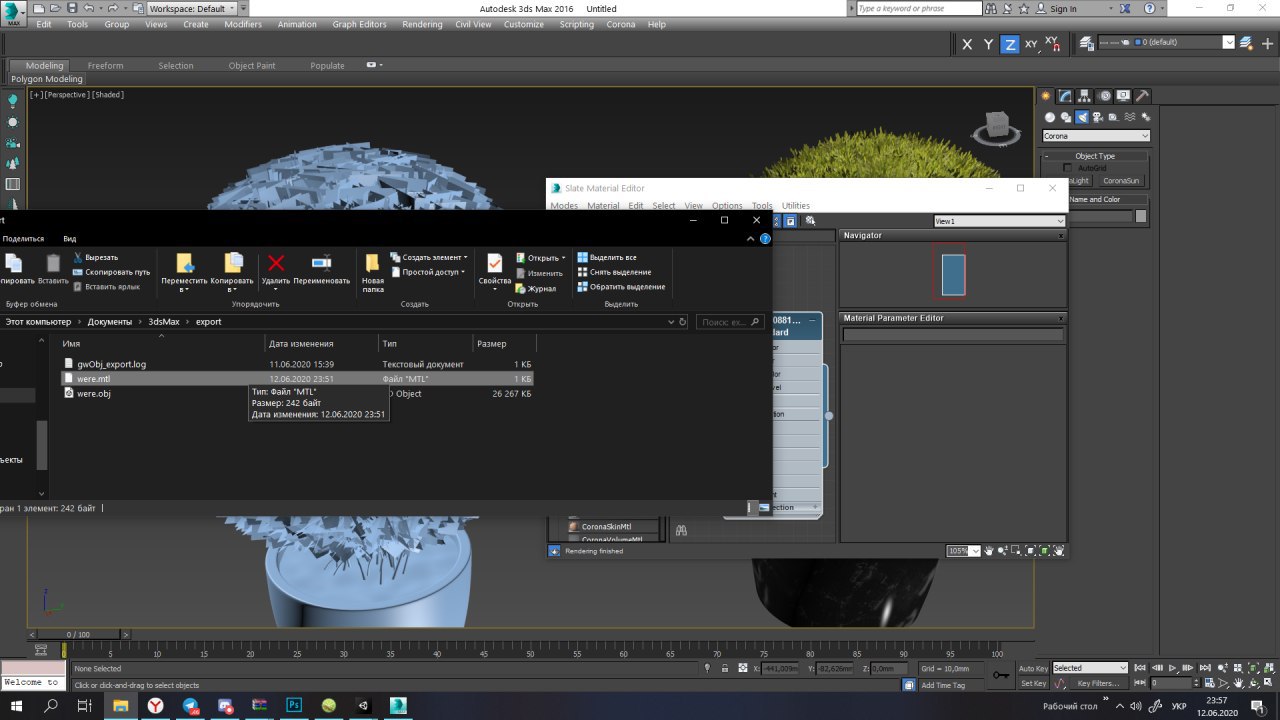Click the Переименовать rename icon
Viewport: 1280px width, 720px height.
pyautogui.click(x=321, y=263)
